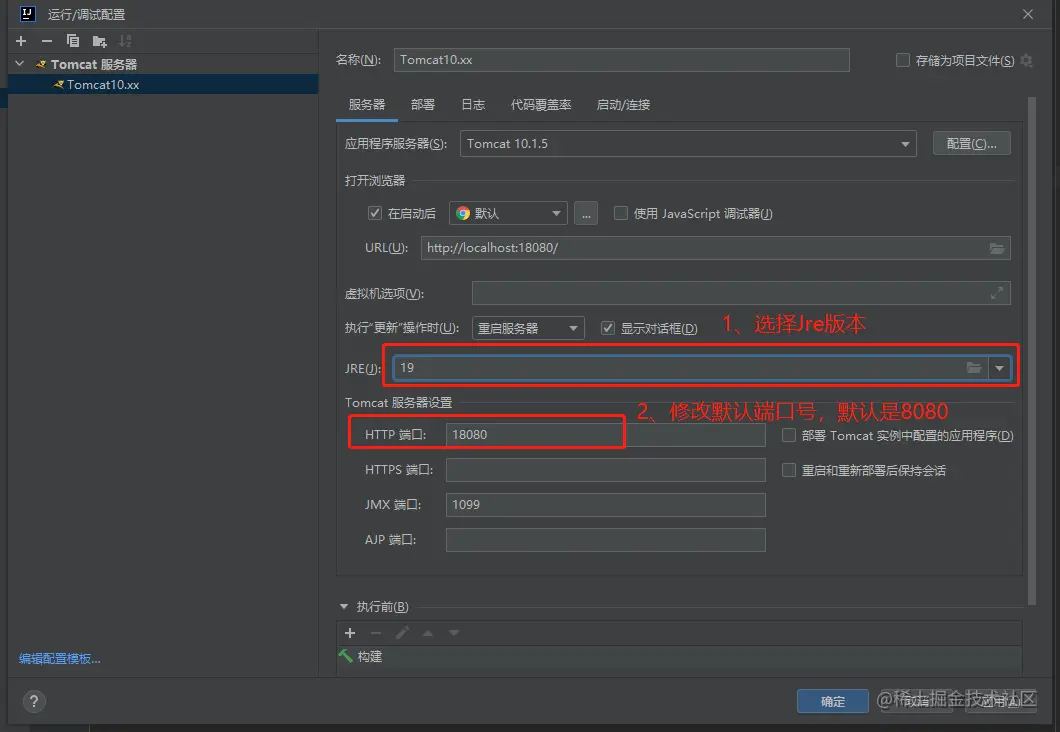Close the 运行/调试配置 dialog

click(1028, 14)
